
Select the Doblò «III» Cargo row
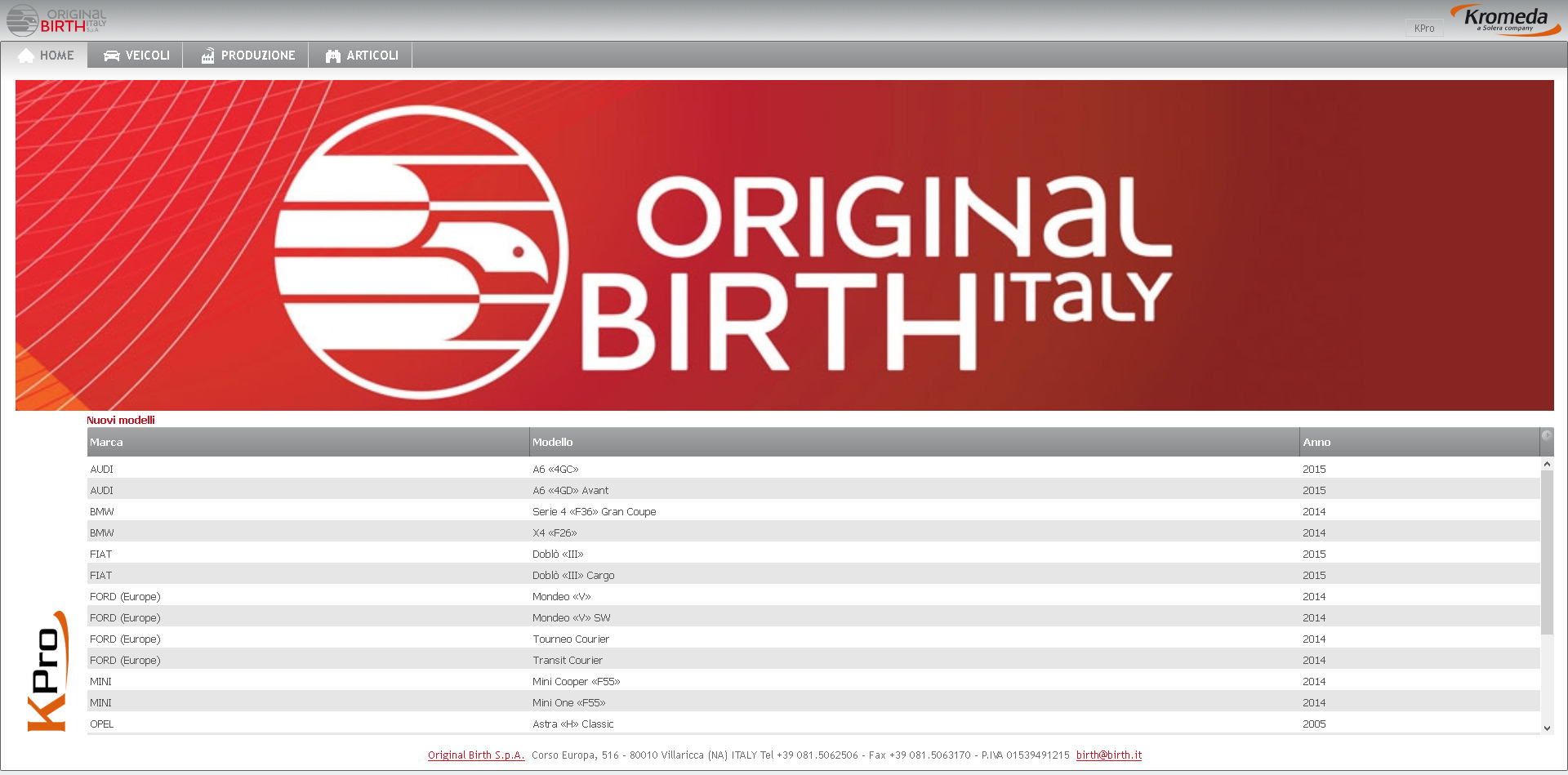click(x=813, y=575)
